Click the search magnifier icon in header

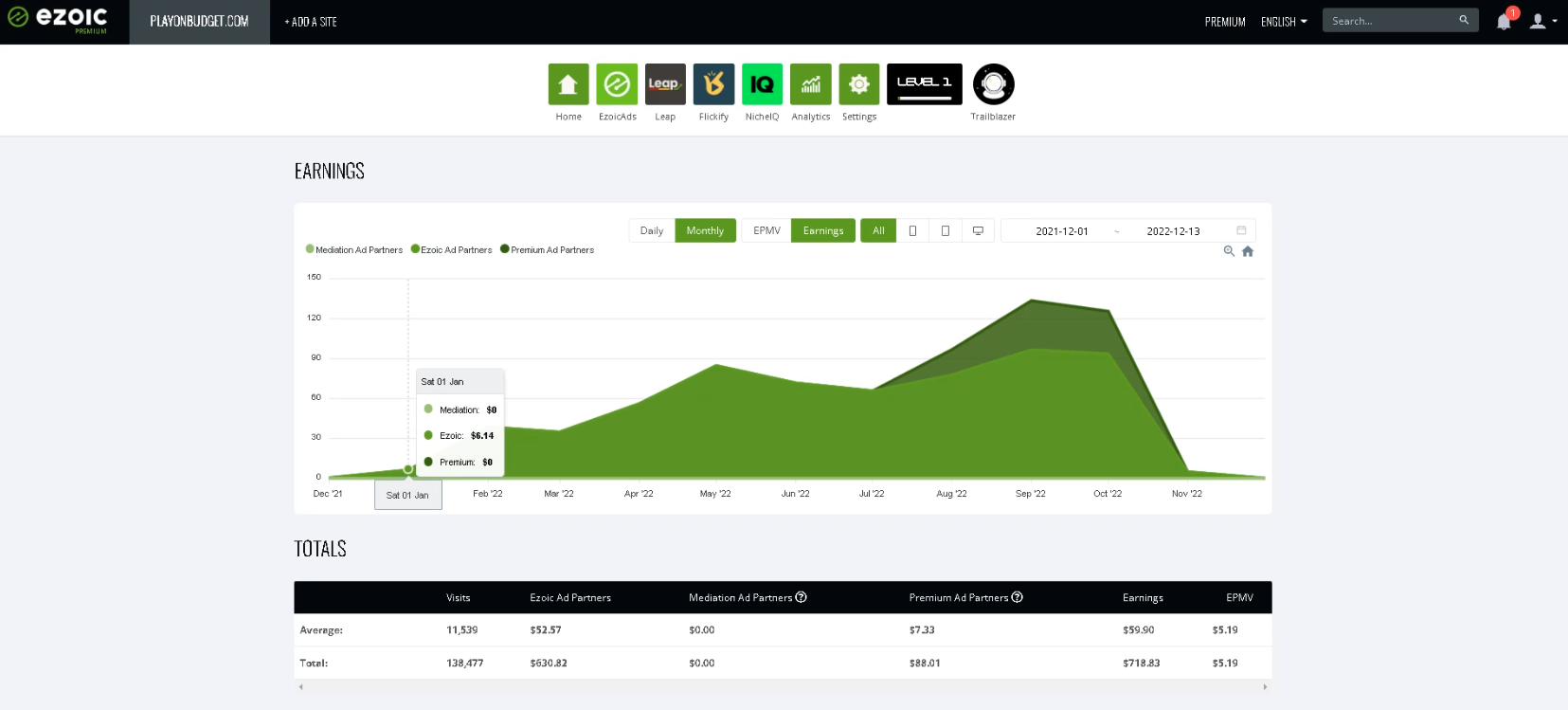[1464, 20]
